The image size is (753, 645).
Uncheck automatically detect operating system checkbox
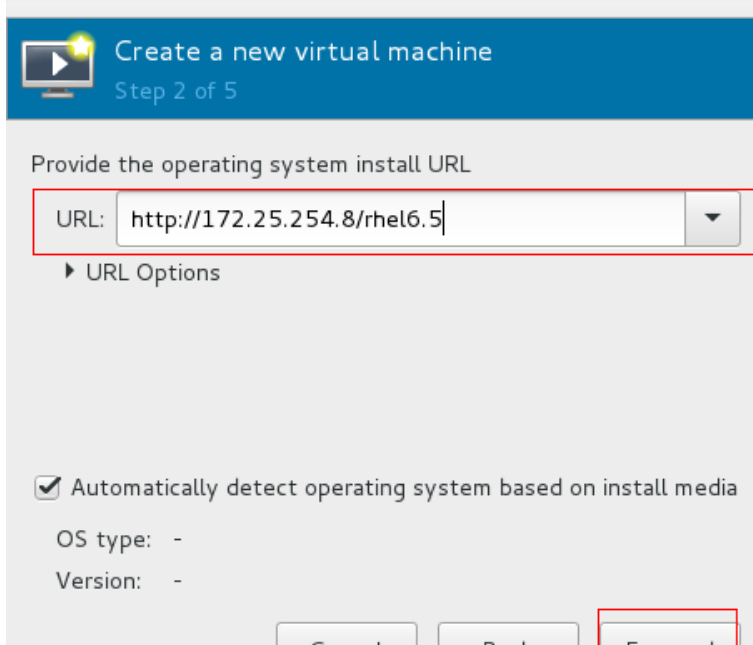(x=47, y=488)
